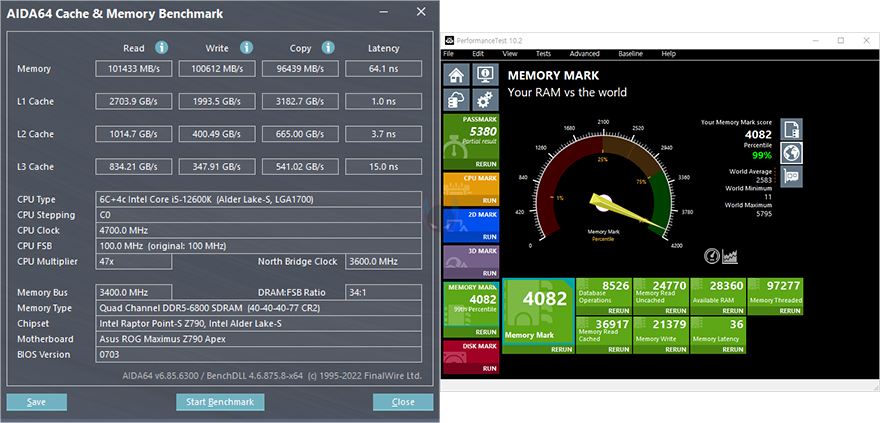Select the Memory Threaded 97277 score
Viewport: 880px width, 423px height.
point(783,286)
